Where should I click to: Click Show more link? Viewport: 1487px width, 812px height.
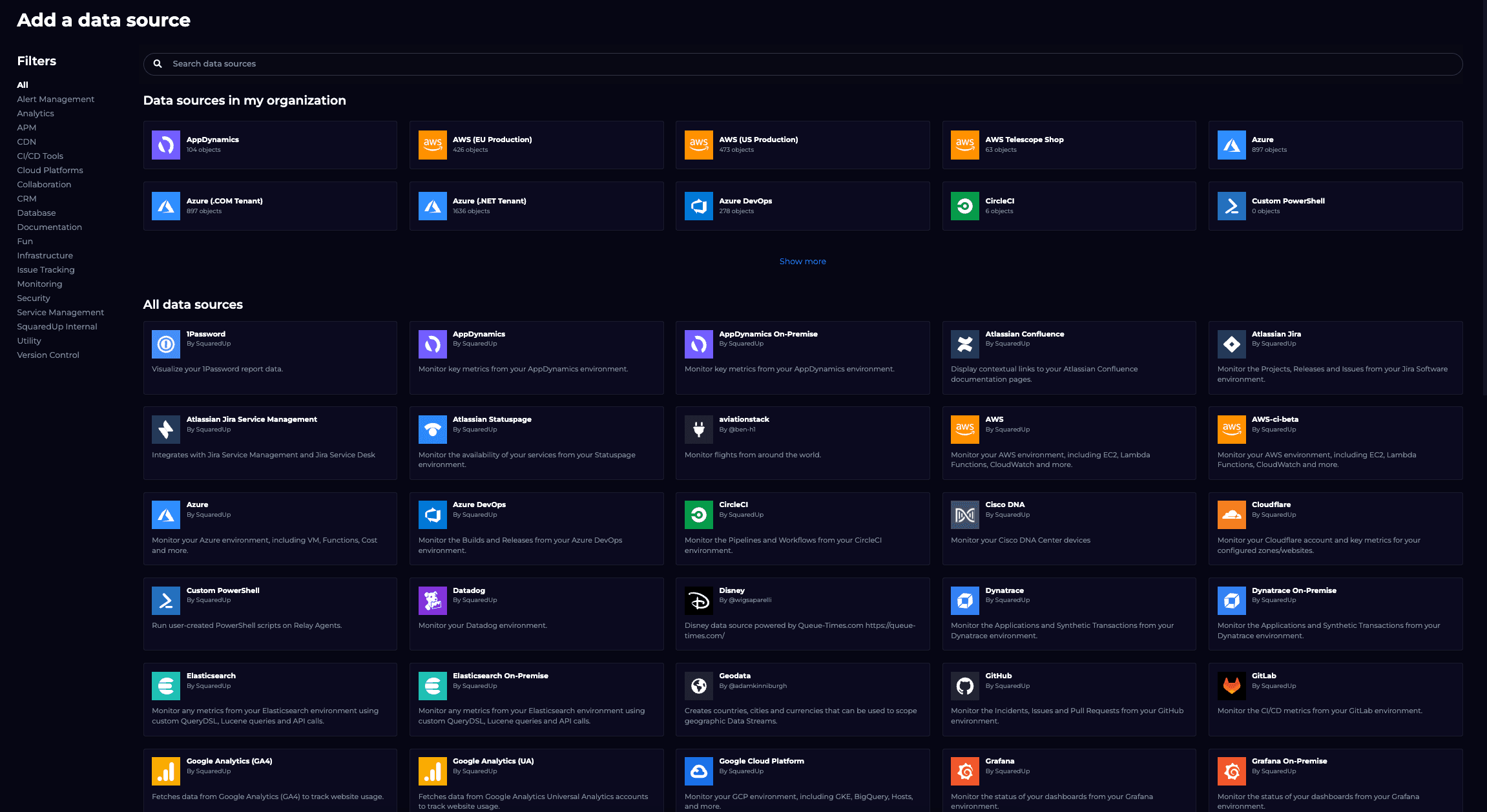tap(802, 261)
